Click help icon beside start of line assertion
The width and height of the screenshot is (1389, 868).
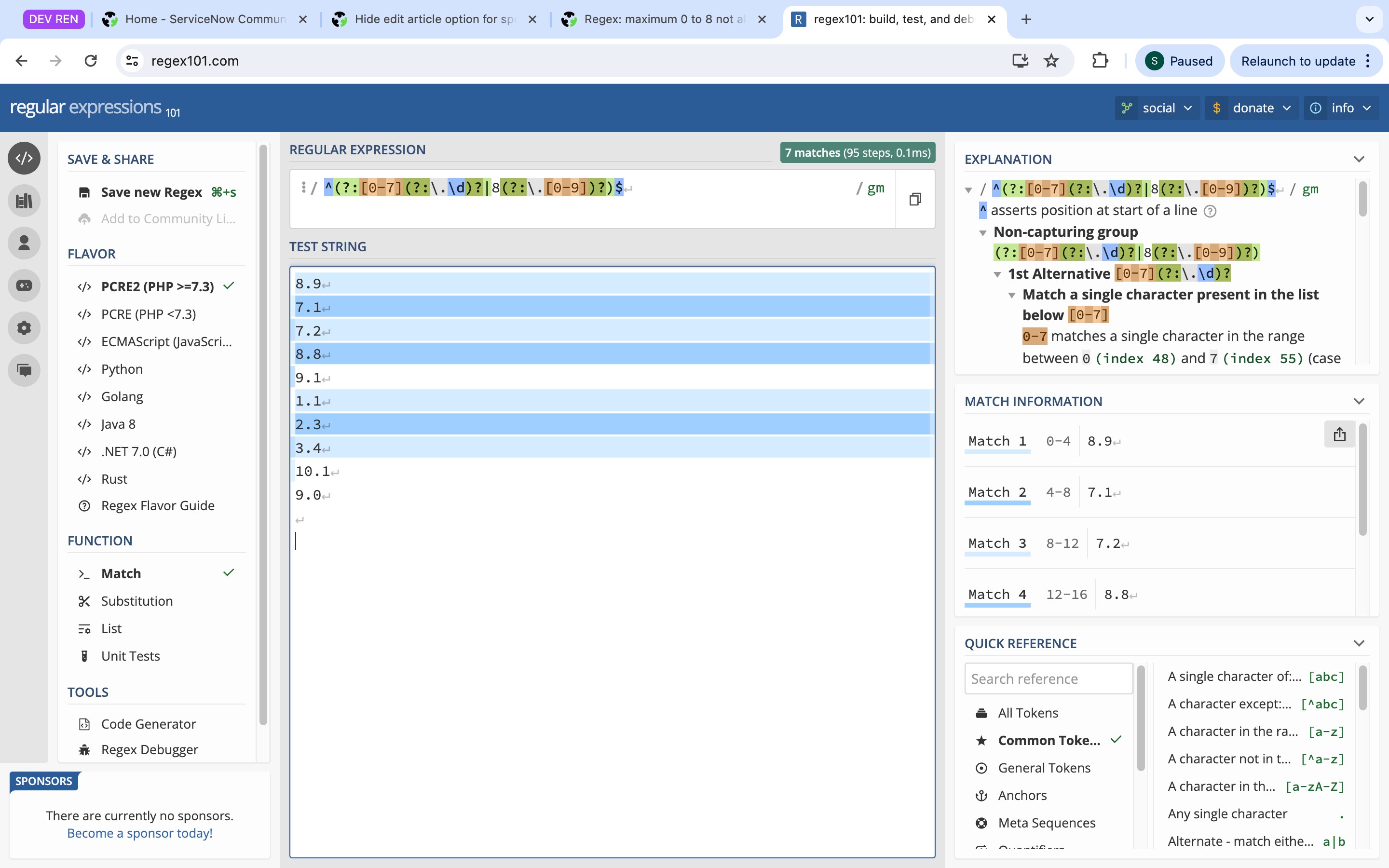[x=1210, y=211]
